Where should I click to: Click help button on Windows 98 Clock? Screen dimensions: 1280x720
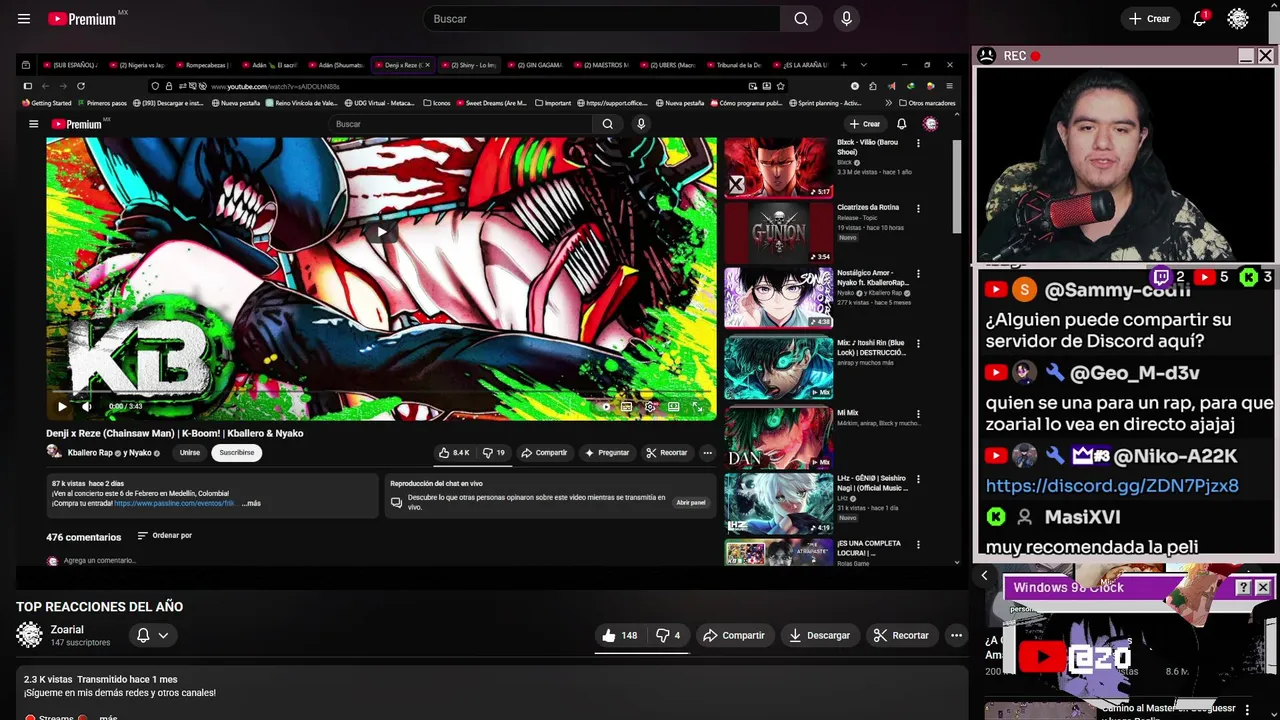(1243, 587)
